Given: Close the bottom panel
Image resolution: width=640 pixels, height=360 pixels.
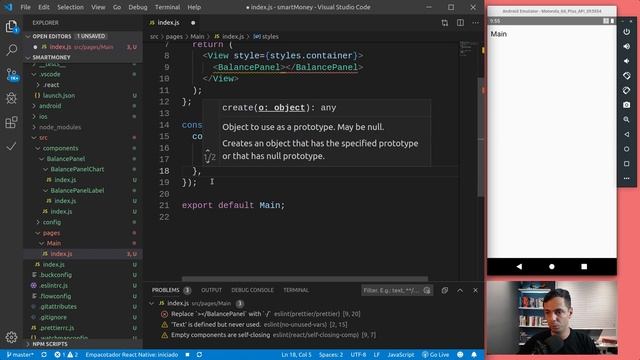Looking at the screenshot, I should point(476,290).
